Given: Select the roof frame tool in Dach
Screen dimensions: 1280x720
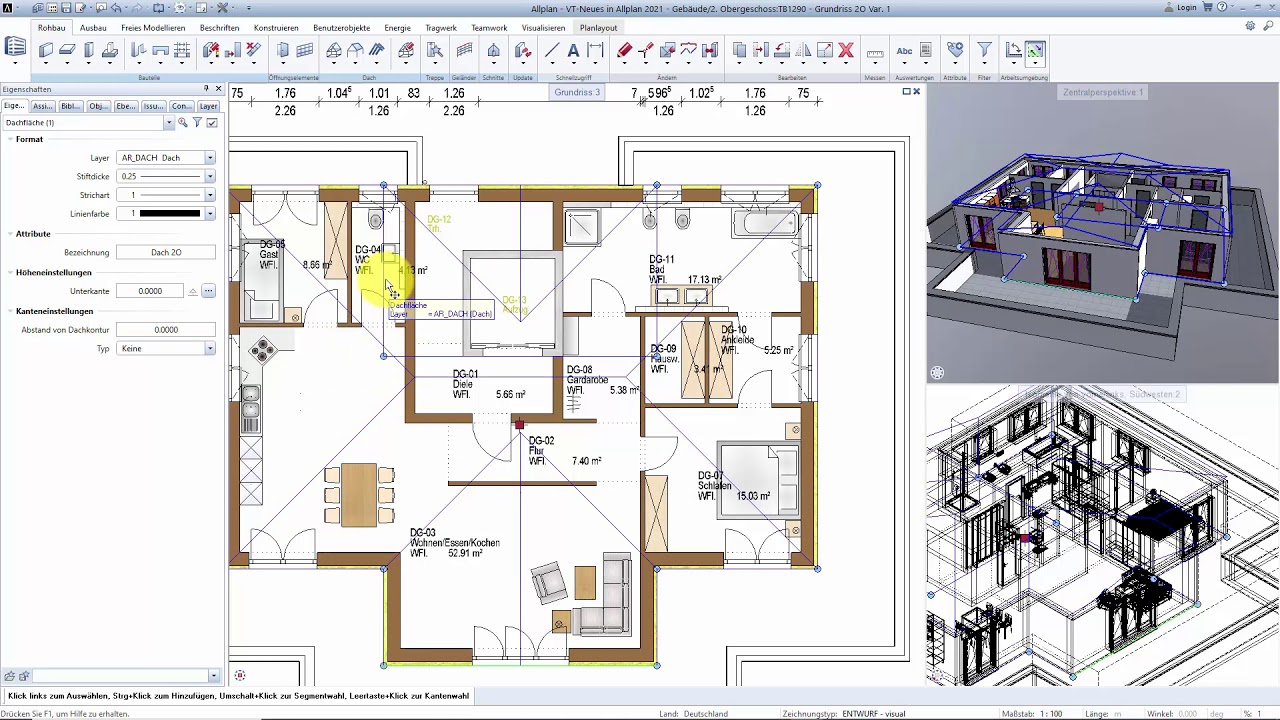Looking at the screenshot, I should 333,50.
